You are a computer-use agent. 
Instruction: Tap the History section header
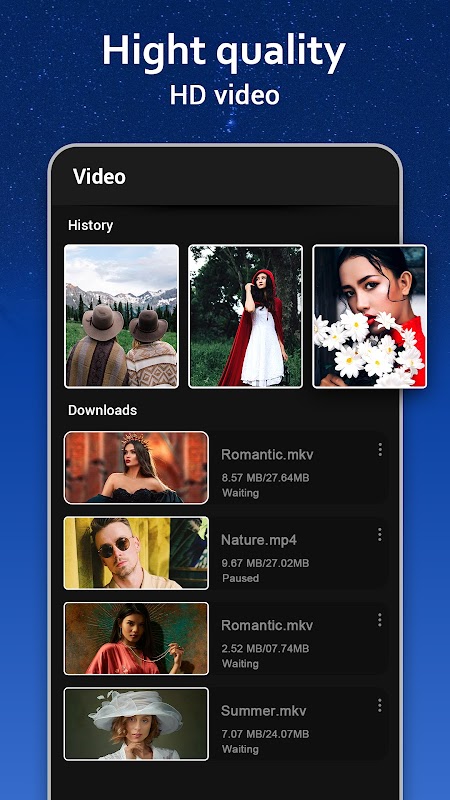point(90,225)
